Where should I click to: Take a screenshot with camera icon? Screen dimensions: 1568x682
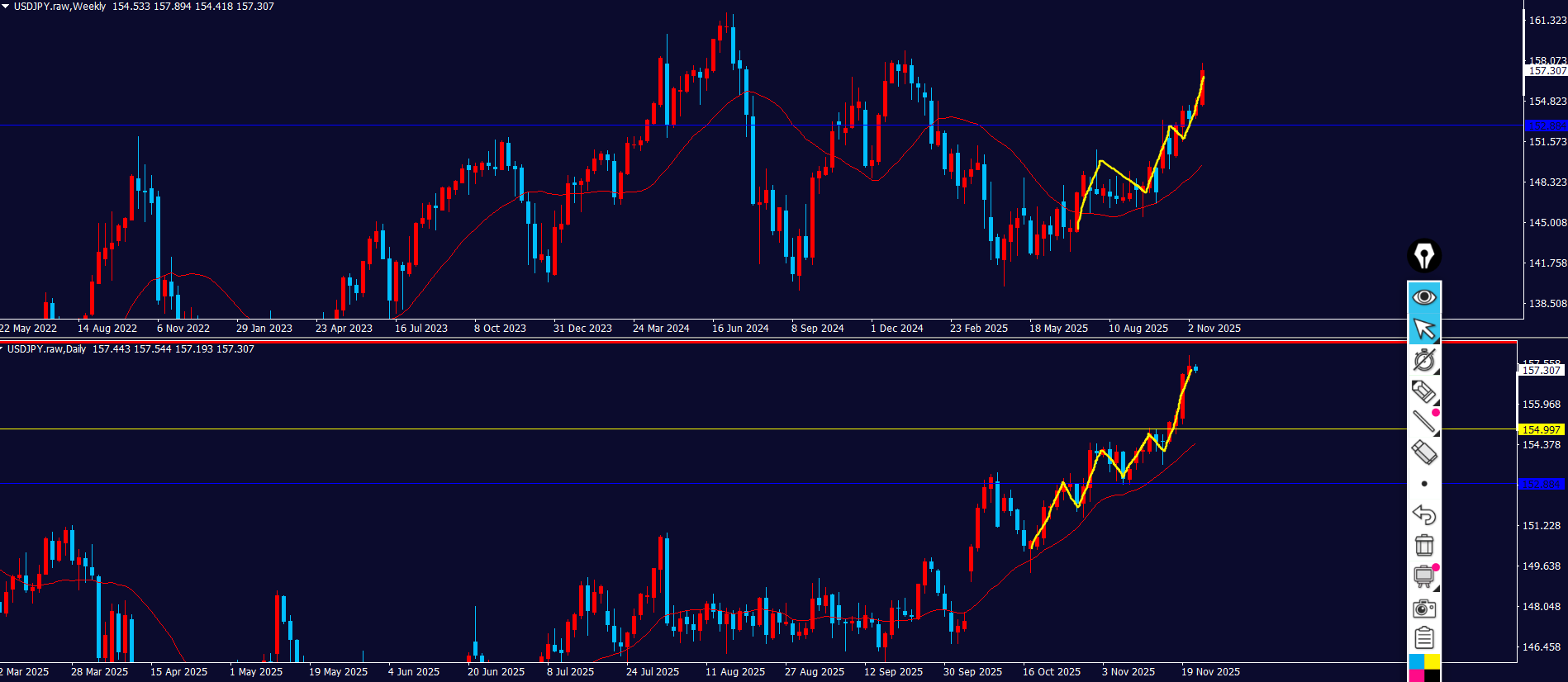pyautogui.click(x=1423, y=609)
